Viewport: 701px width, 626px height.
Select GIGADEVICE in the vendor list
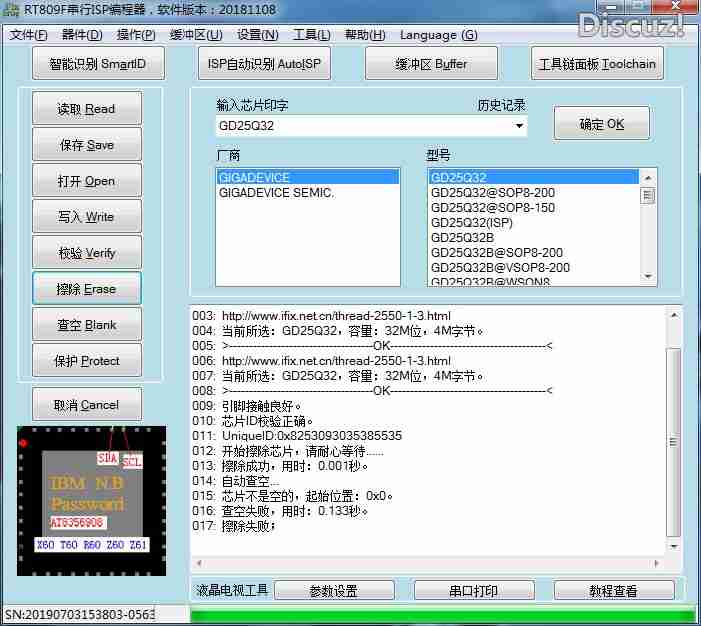(x=308, y=178)
